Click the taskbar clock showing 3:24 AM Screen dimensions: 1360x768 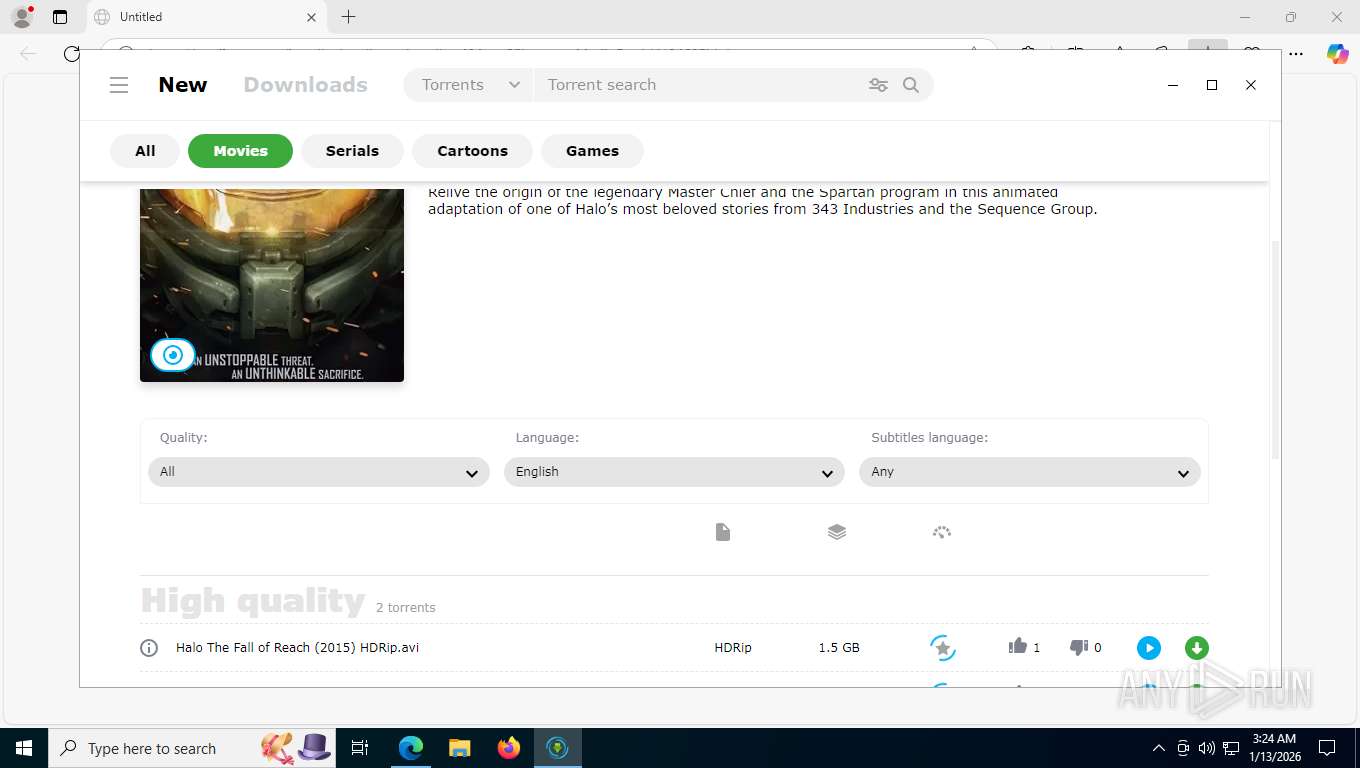pos(1274,748)
